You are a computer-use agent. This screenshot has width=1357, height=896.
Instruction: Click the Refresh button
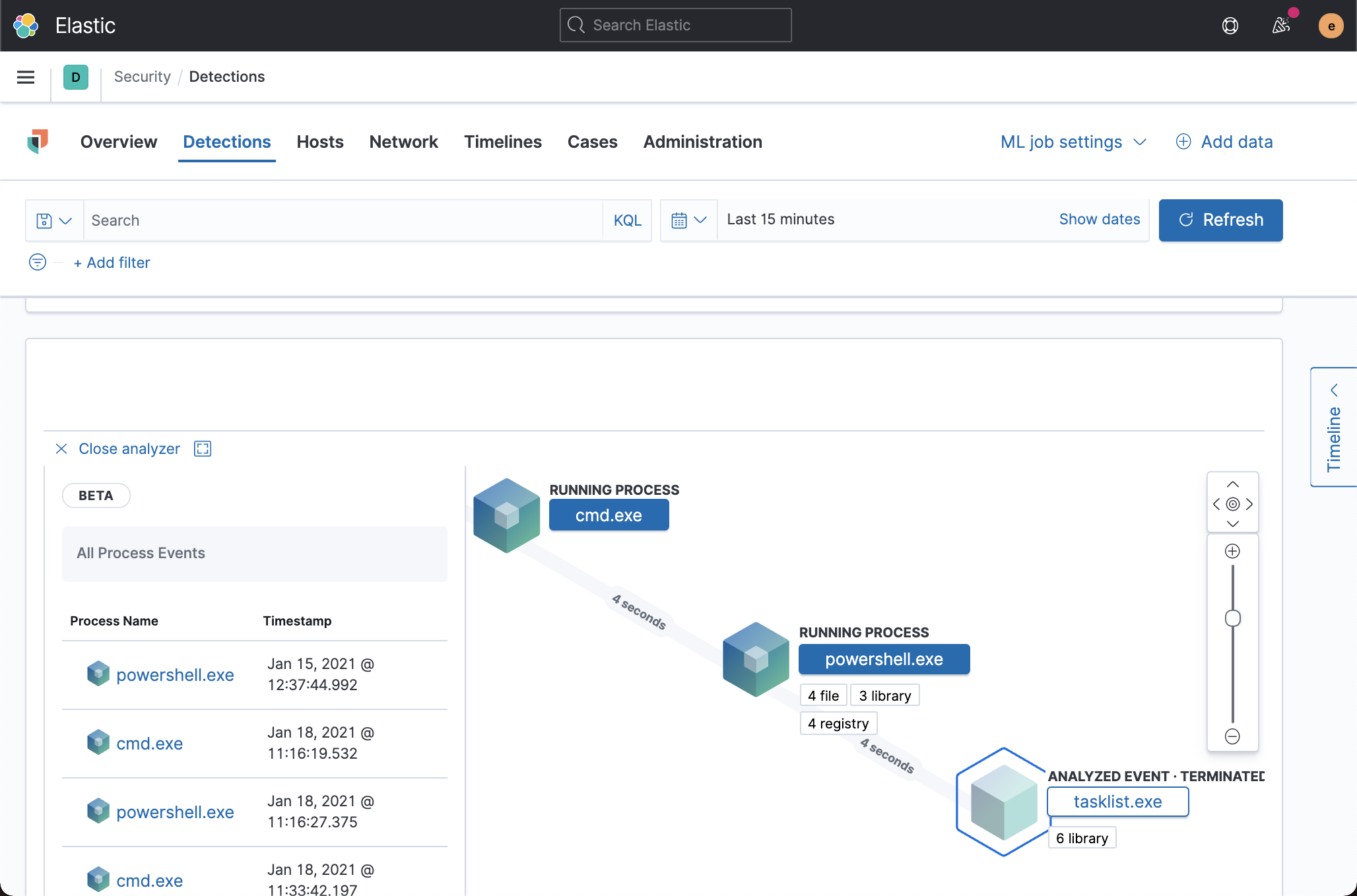[x=1220, y=220]
